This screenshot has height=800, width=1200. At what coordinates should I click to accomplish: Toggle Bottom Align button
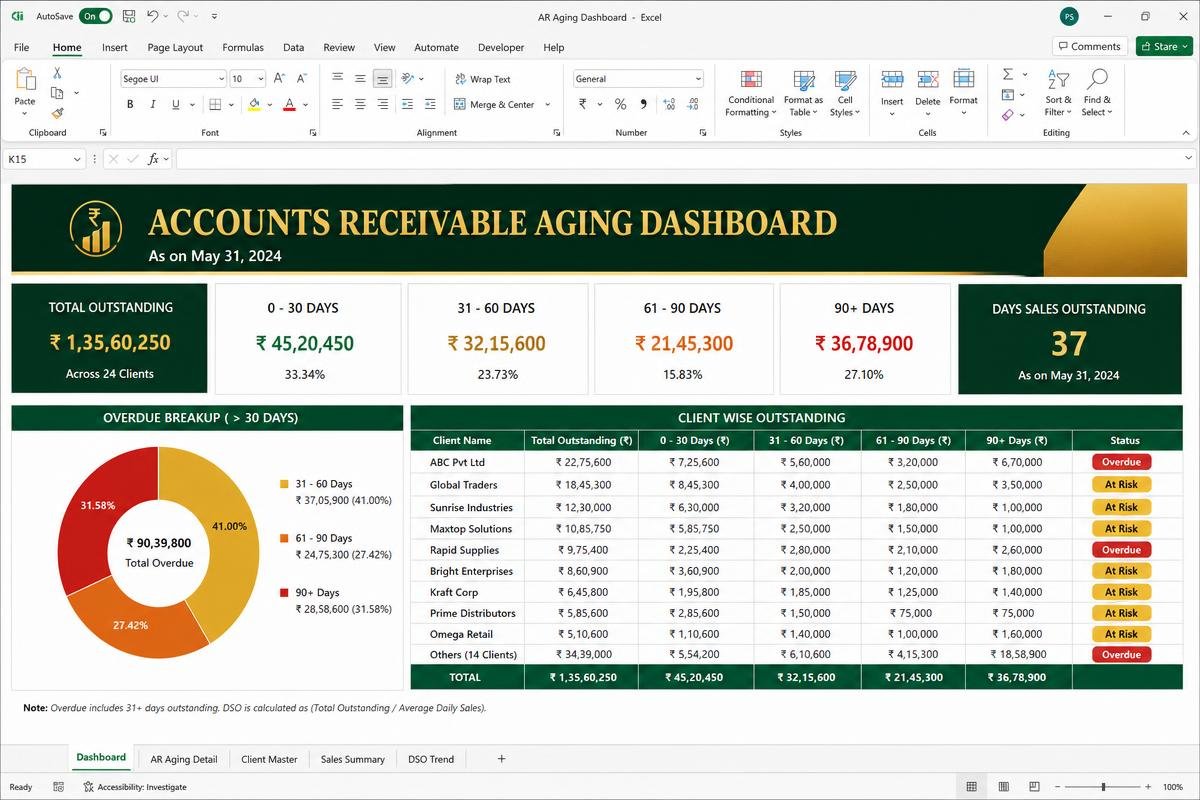[x=382, y=78]
